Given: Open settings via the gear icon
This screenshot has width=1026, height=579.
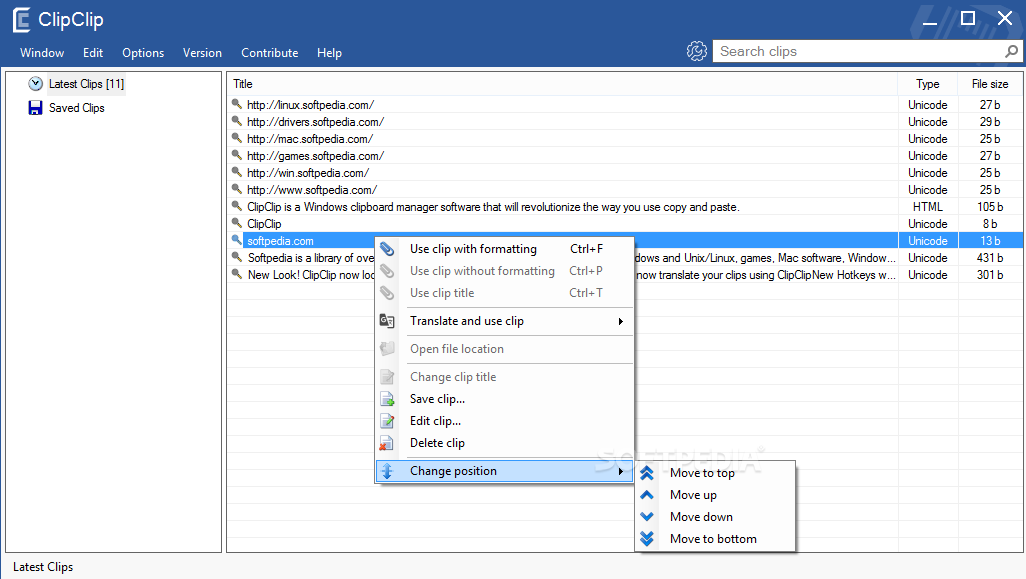Looking at the screenshot, I should coord(697,51).
